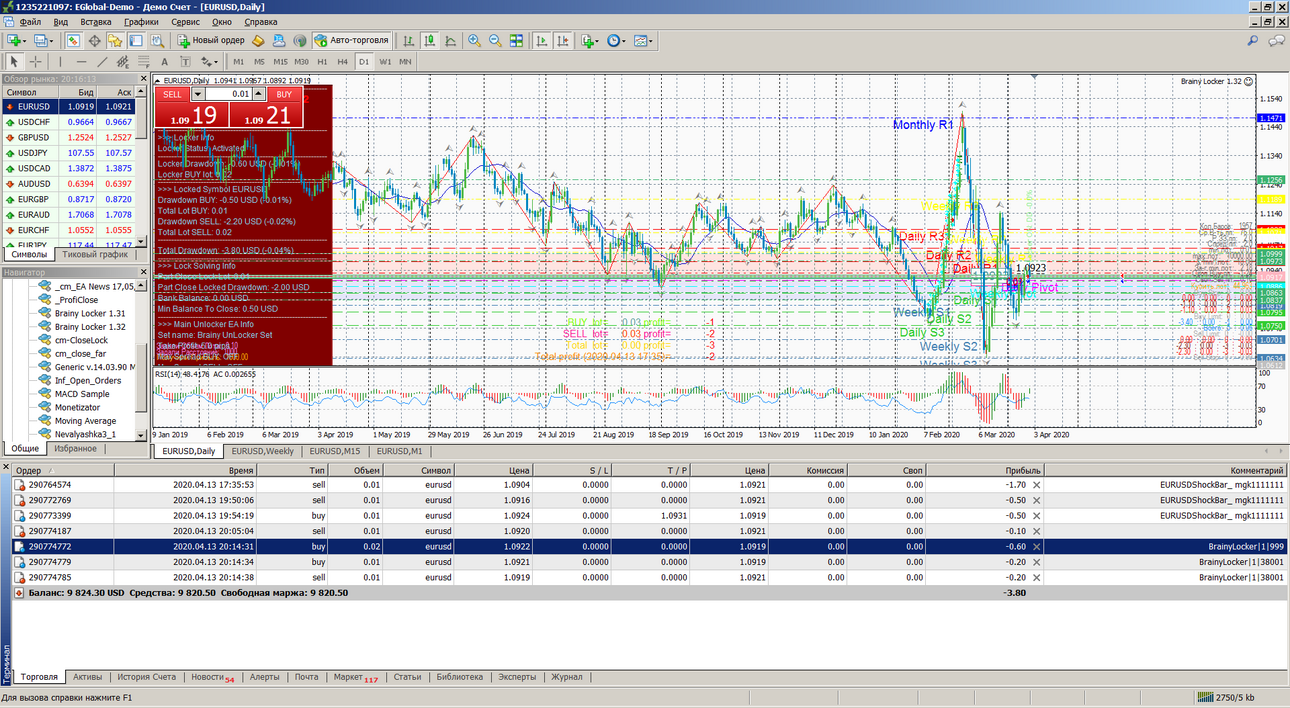Open the Tile Windows layout icon
The image size is (1290, 708).
[x=516, y=41]
